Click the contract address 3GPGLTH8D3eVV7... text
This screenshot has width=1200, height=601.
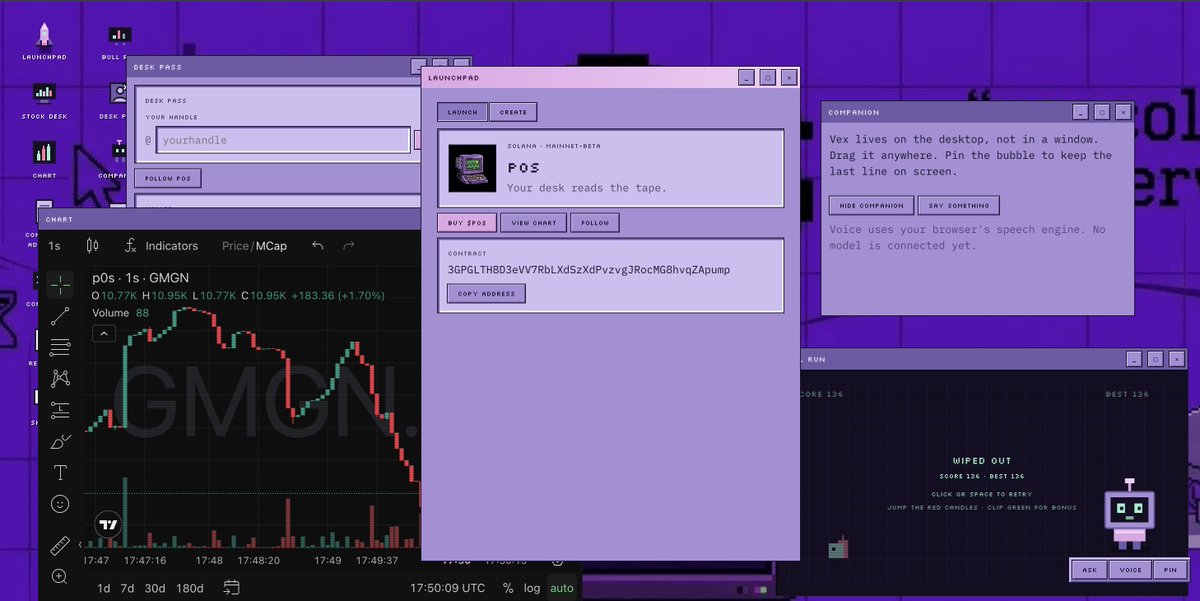[589, 270]
